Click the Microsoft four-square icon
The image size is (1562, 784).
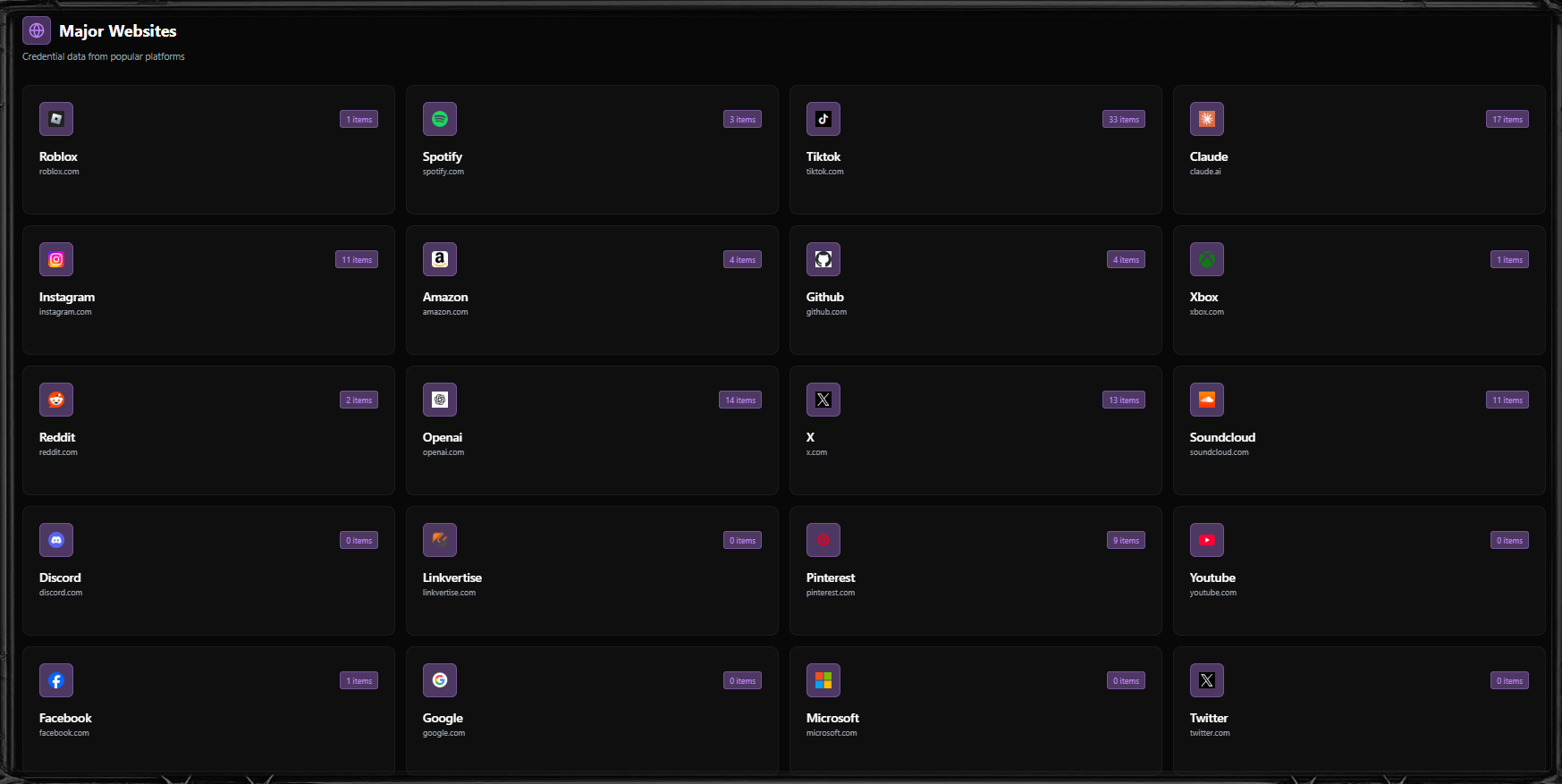pyautogui.click(x=823, y=680)
